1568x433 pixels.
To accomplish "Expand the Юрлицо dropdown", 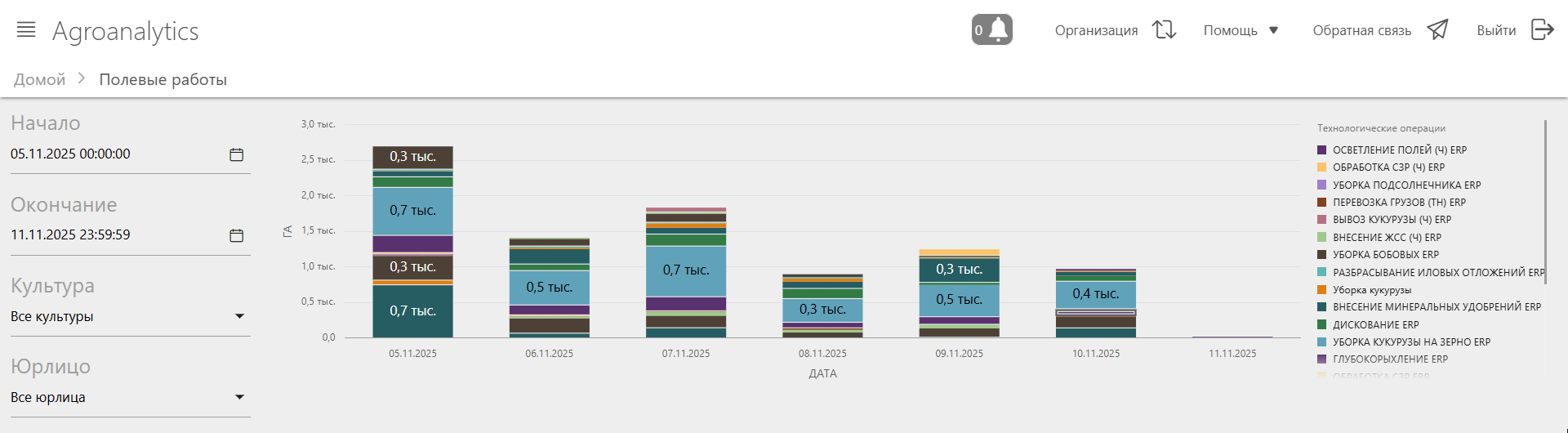I will click(239, 397).
